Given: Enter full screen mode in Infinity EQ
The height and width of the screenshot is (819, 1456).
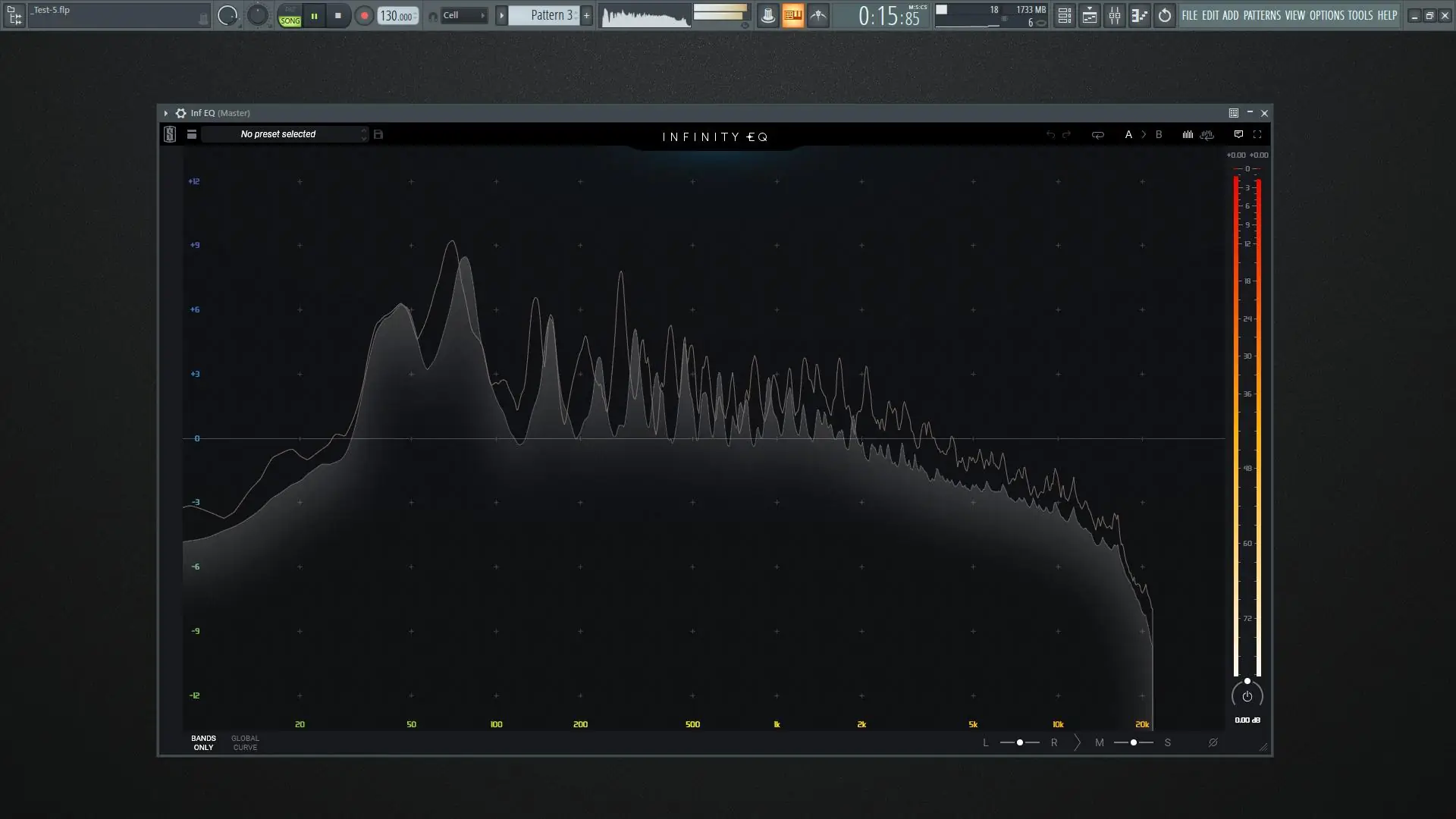Looking at the screenshot, I should point(1257,134).
